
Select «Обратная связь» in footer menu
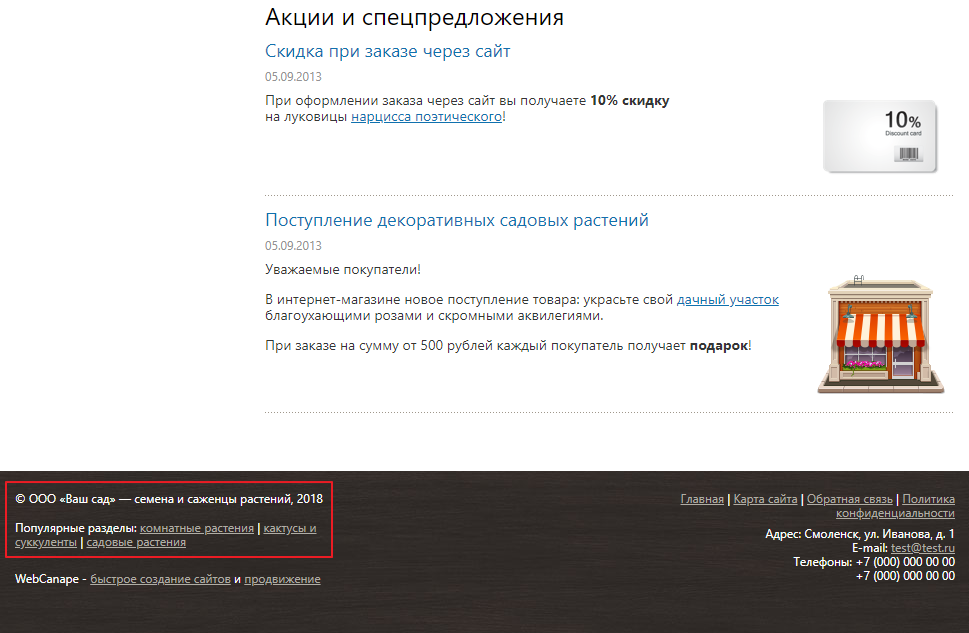(x=849, y=499)
